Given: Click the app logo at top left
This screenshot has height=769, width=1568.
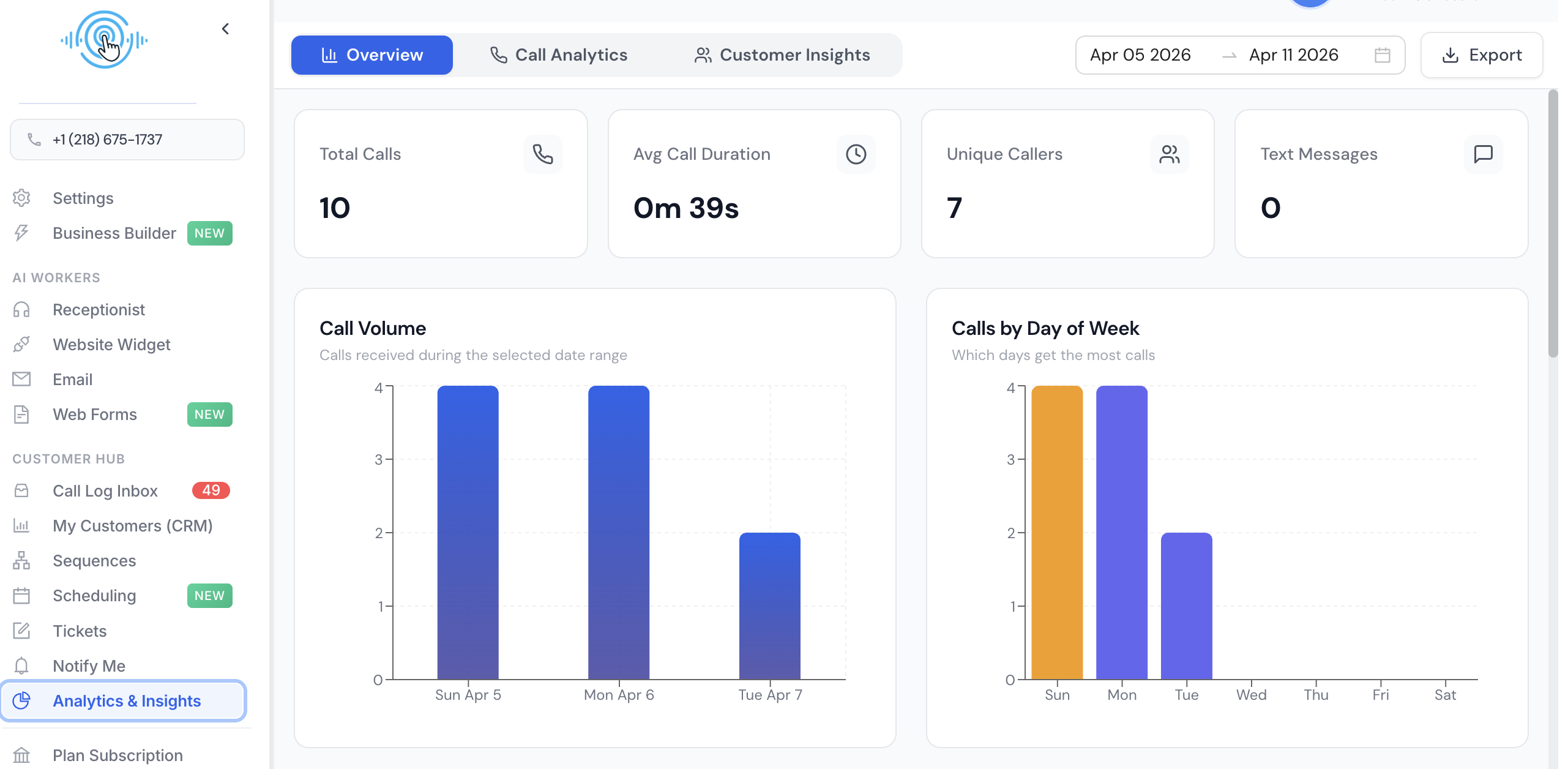Looking at the screenshot, I should [104, 39].
